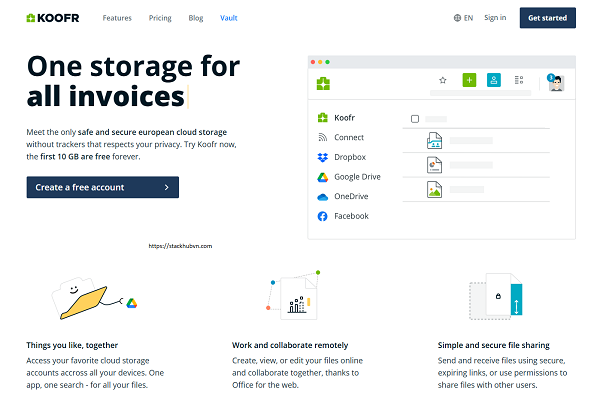The image size is (600, 400).
Task: Click the green plus add button
Action: (469, 80)
